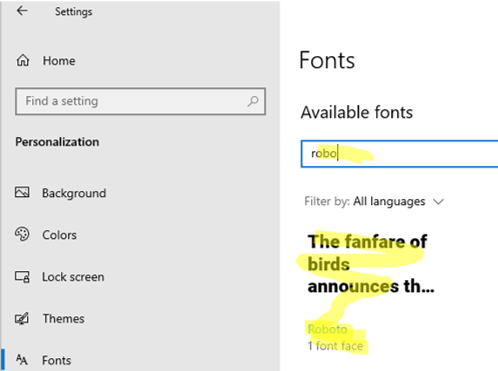Screen dimensions: 498x371
Task: Click the Colors palette icon
Action: tap(22, 234)
